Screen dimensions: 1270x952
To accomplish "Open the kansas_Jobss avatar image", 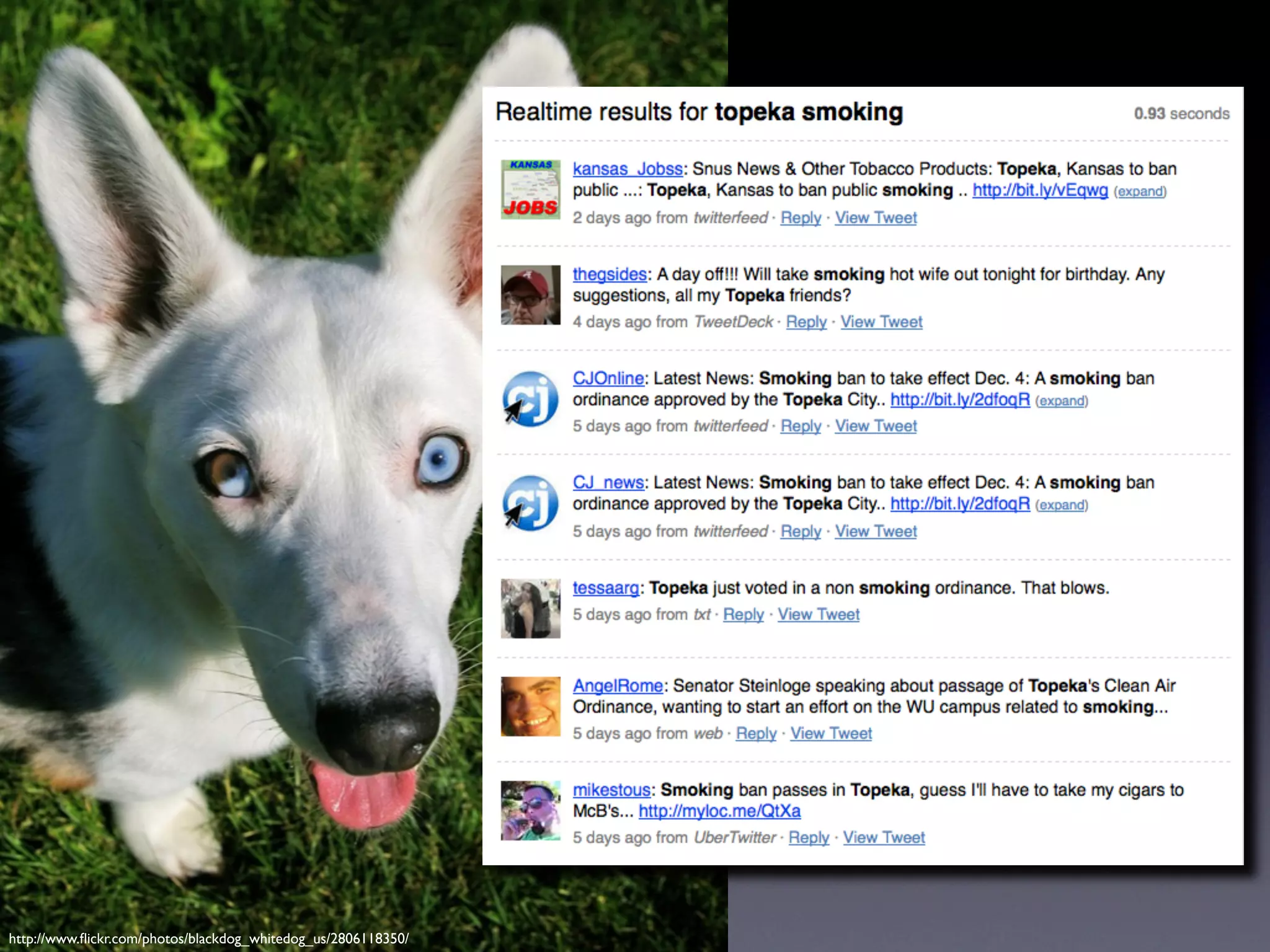I will 531,189.
